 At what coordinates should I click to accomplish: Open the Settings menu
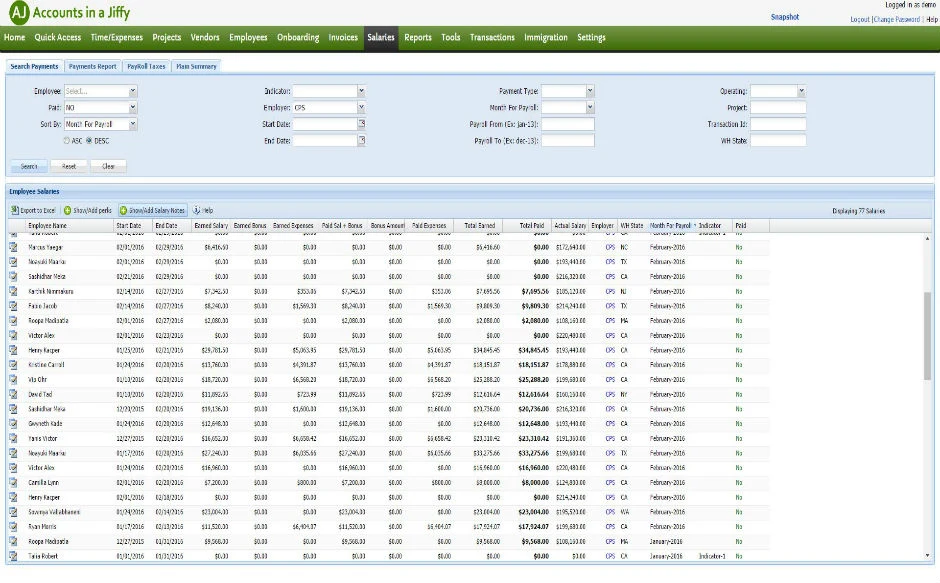tap(591, 37)
